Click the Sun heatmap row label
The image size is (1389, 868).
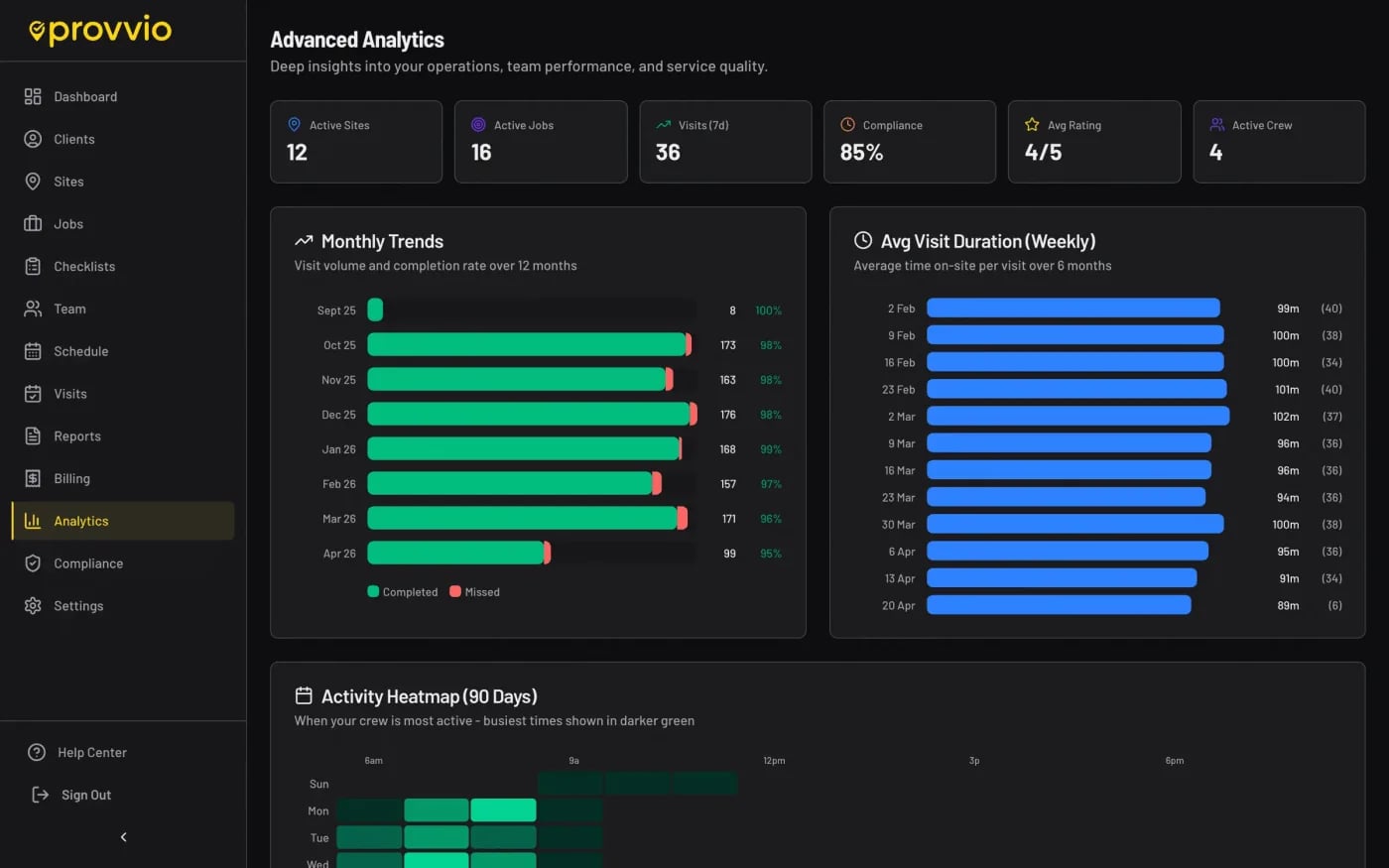[318, 784]
